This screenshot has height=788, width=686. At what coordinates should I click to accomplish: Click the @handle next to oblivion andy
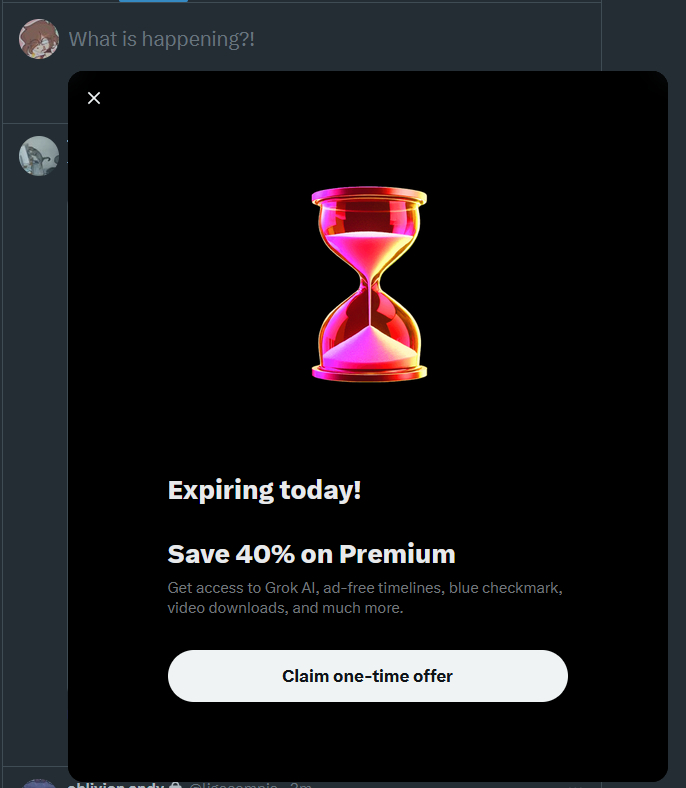coord(233,784)
